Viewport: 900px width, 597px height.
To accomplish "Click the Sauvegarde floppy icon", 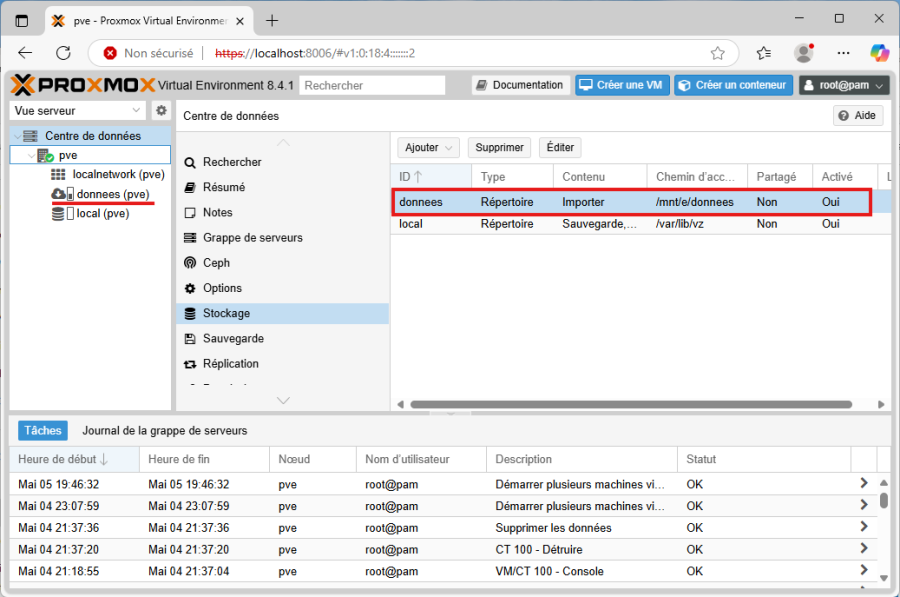I will [x=190, y=339].
